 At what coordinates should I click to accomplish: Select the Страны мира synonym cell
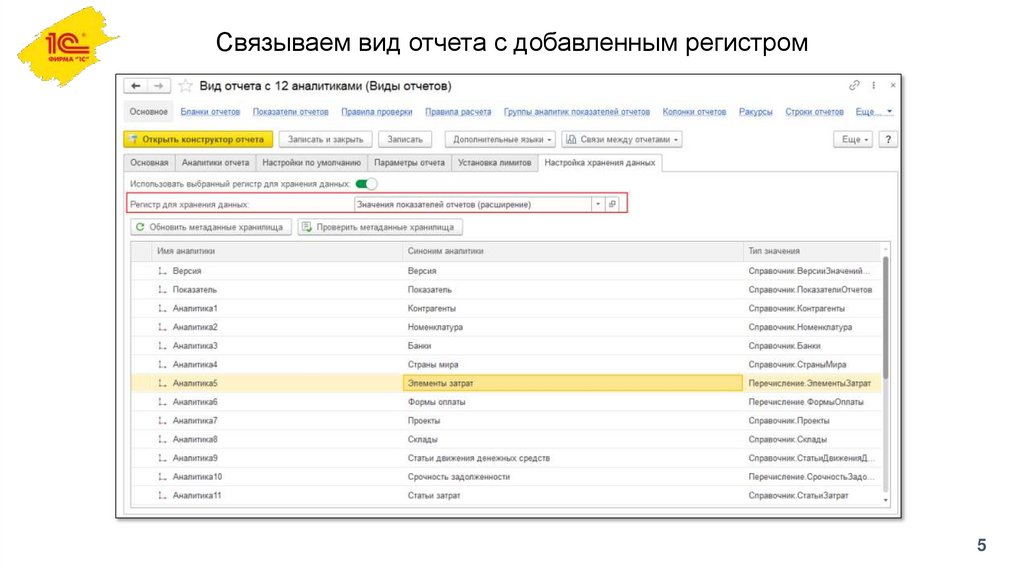point(573,364)
